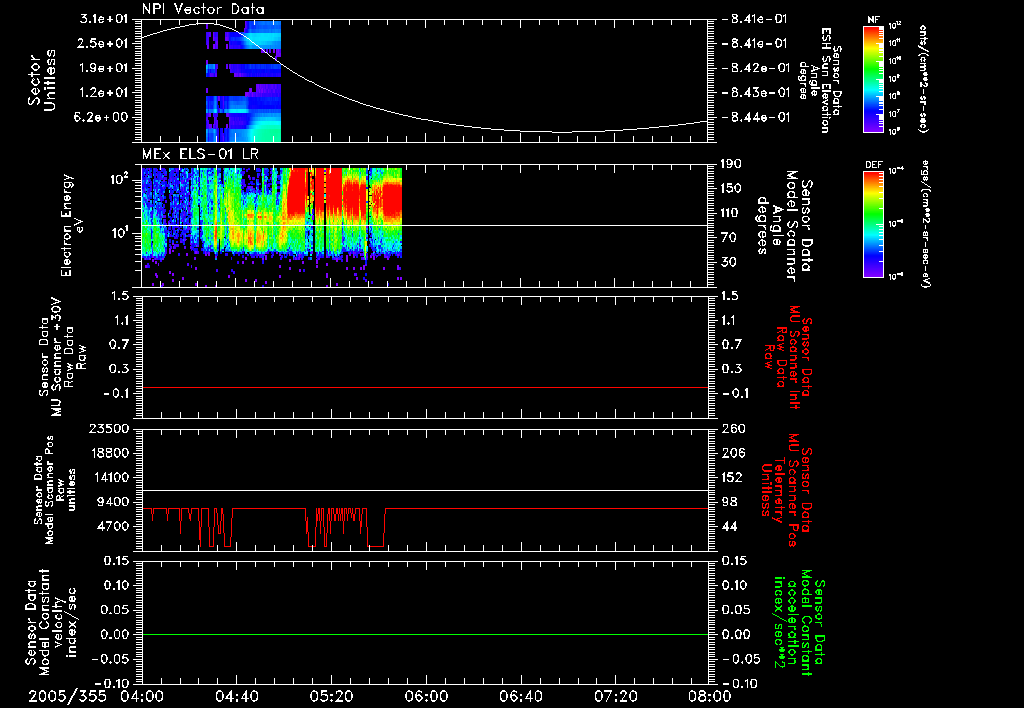Select the DEF color scale bar
This screenshot has height=708, width=1024.
tap(874, 224)
